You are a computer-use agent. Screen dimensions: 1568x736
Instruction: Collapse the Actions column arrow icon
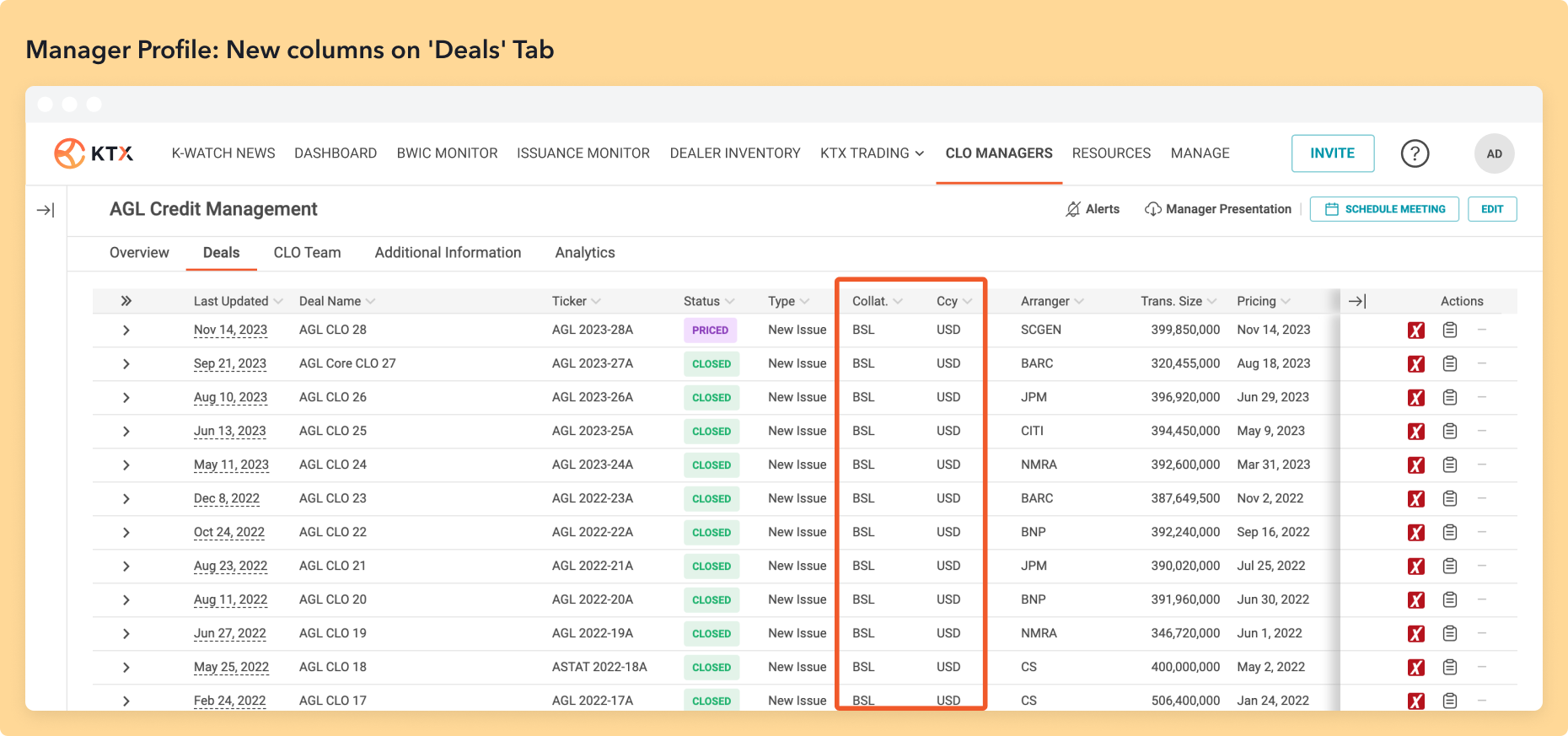pyautogui.click(x=1357, y=301)
